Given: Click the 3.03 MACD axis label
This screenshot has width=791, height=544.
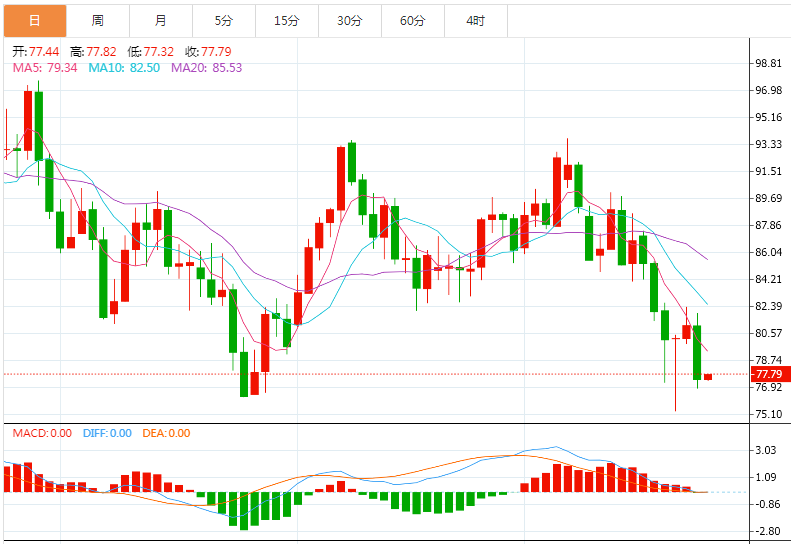Looking at the screenshot, I should click(766, 450).
